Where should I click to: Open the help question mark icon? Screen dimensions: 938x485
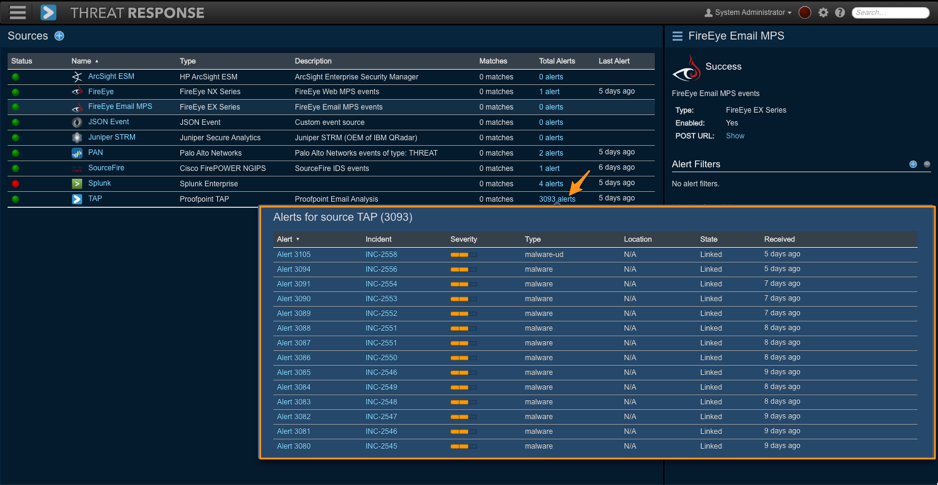tap(839, 12)
